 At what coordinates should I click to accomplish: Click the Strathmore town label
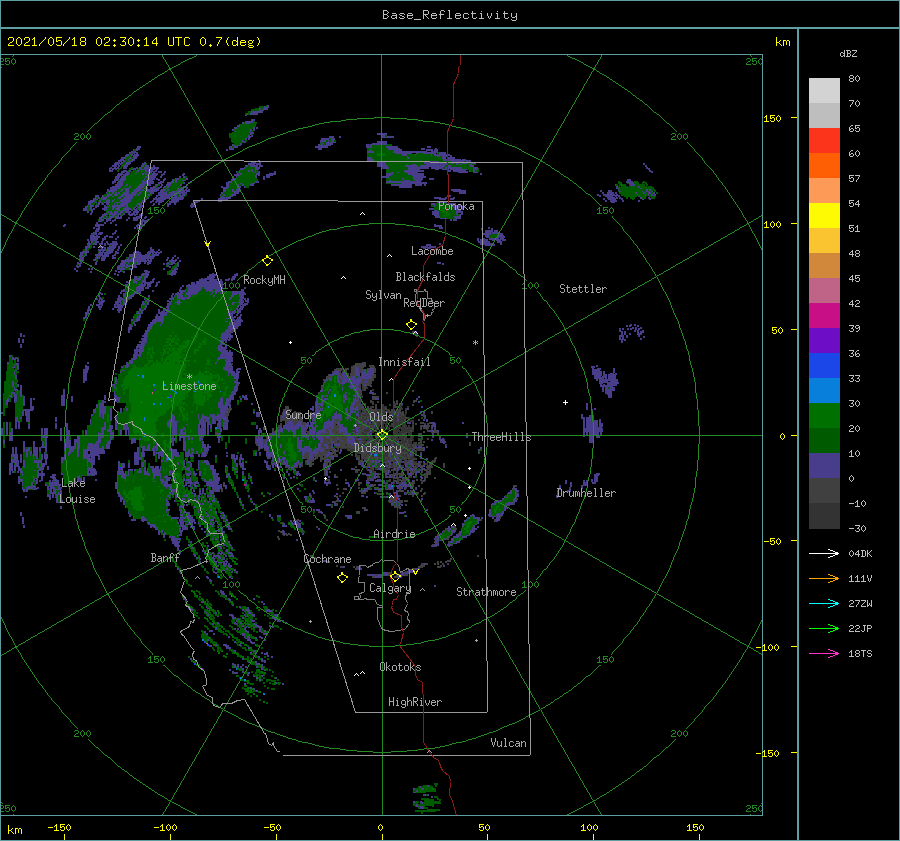[486, 592]
